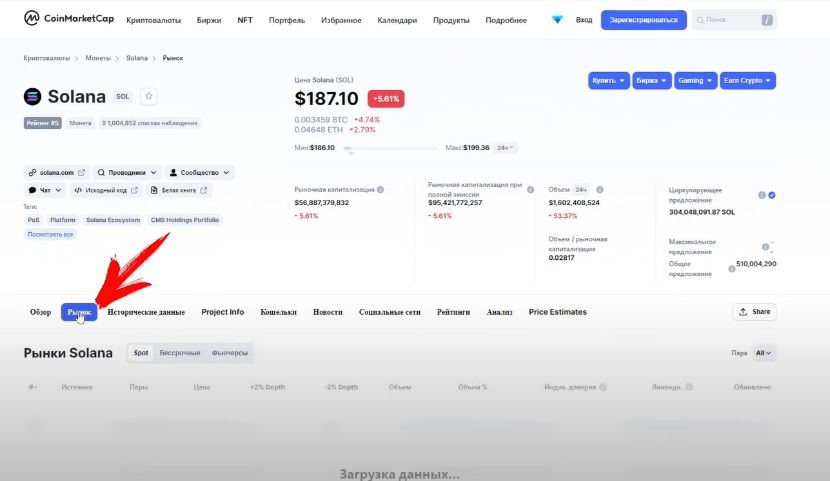
Task: Open the Купить dropdown
Action: (608, 80)
